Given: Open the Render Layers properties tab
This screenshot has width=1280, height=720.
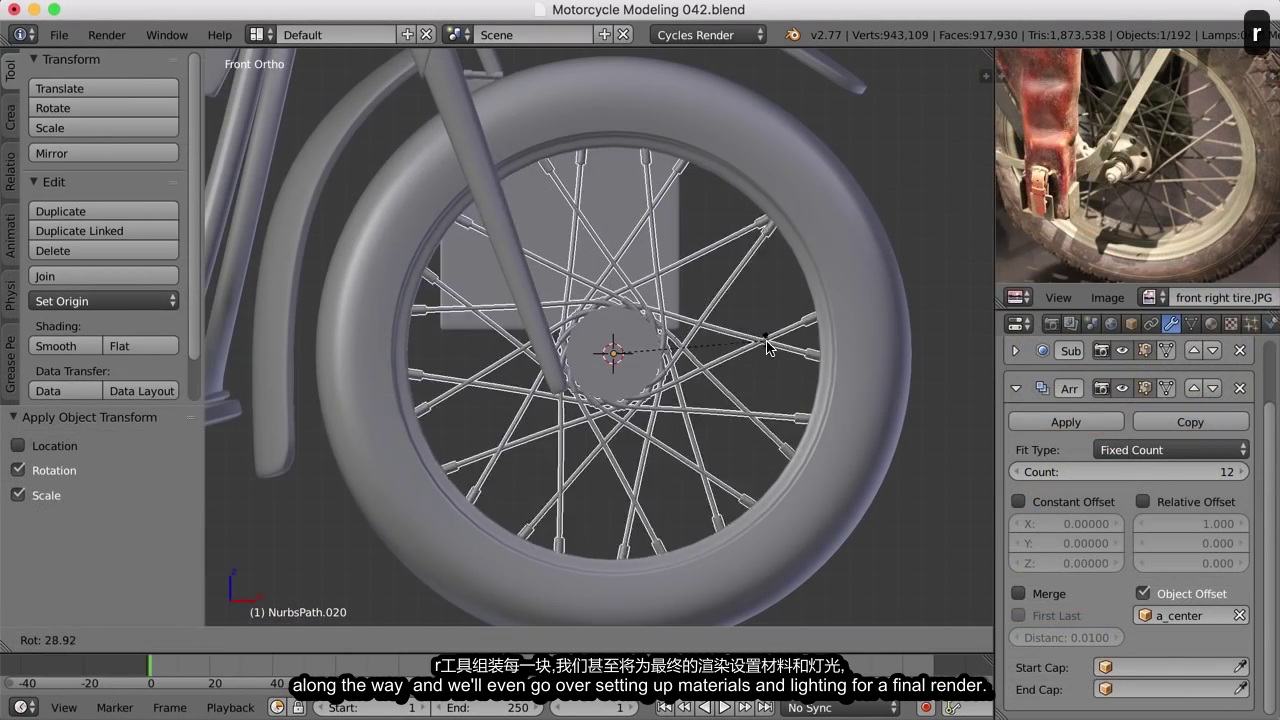Looking at the screenshot, I should [x=1071, y=324].
